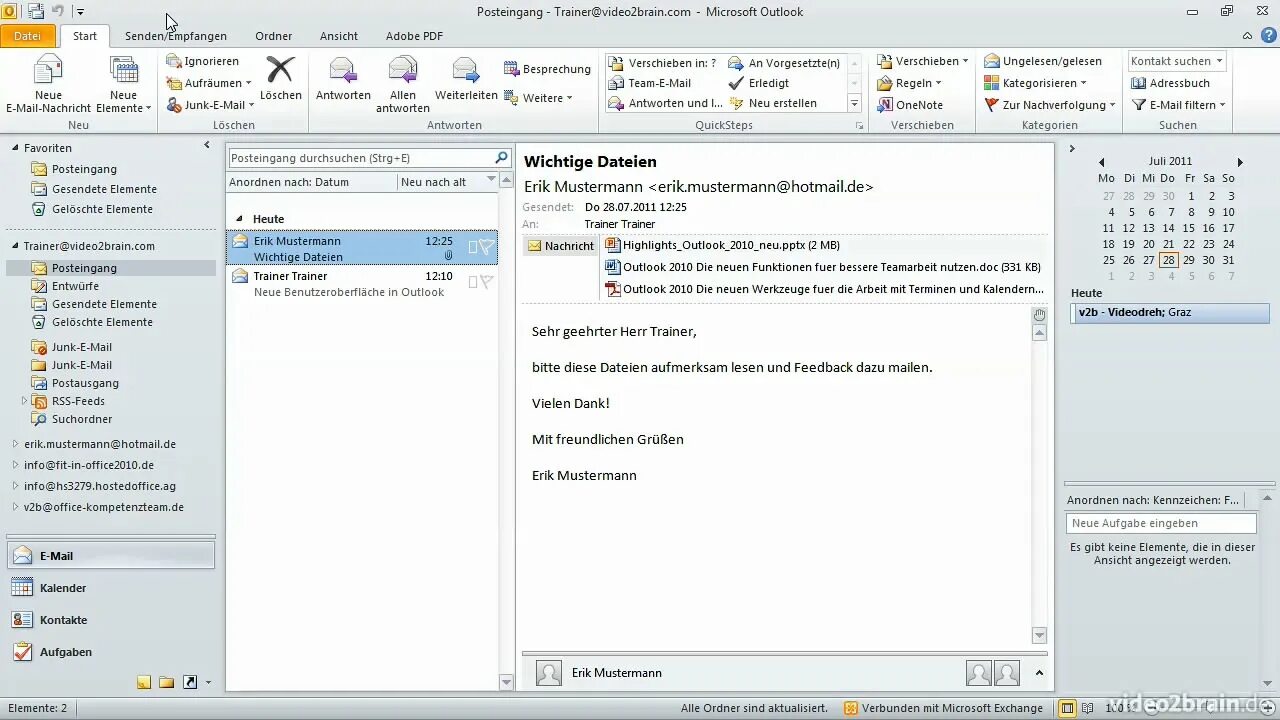
Task: Flag the Erik Mustermann message
Action: click(486, 248)
